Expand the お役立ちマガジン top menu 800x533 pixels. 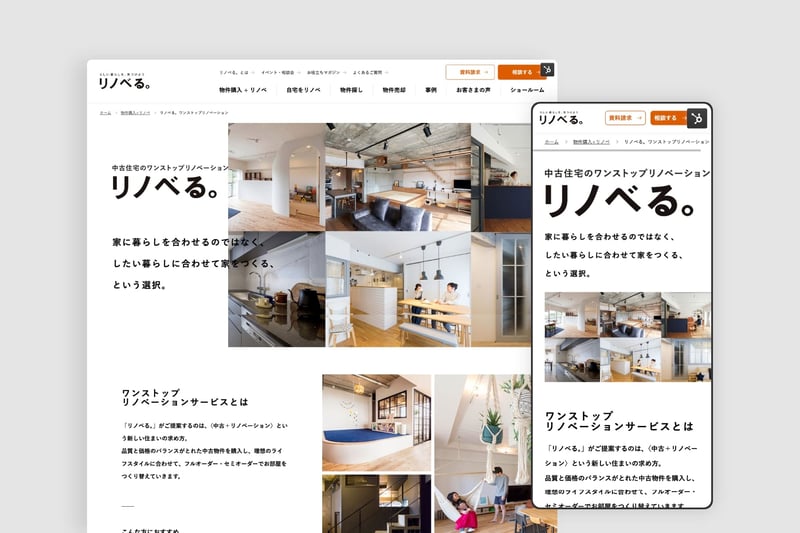click(327, 72)
